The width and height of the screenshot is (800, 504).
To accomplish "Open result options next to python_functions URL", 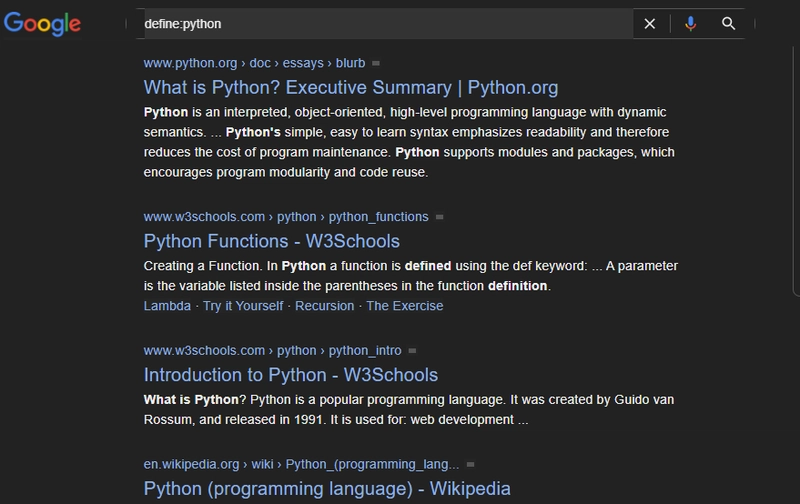I will tap(439, 217).
